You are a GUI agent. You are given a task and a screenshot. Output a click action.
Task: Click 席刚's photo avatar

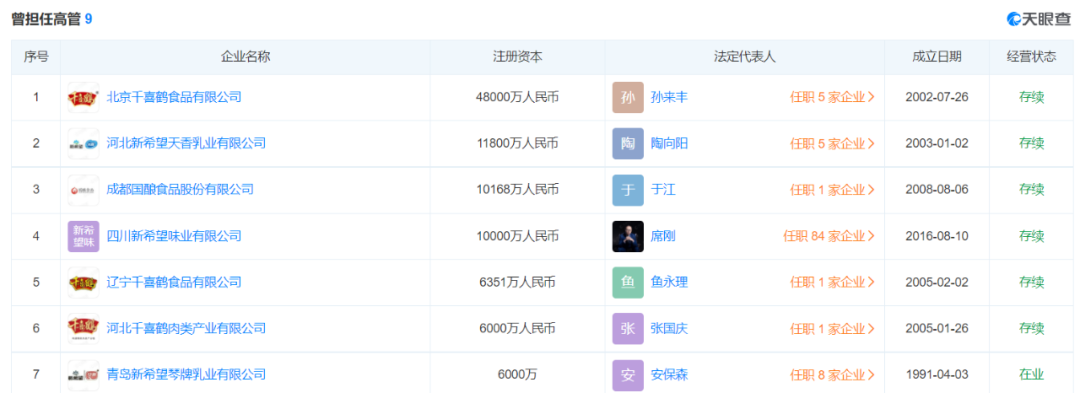(627, 236)
